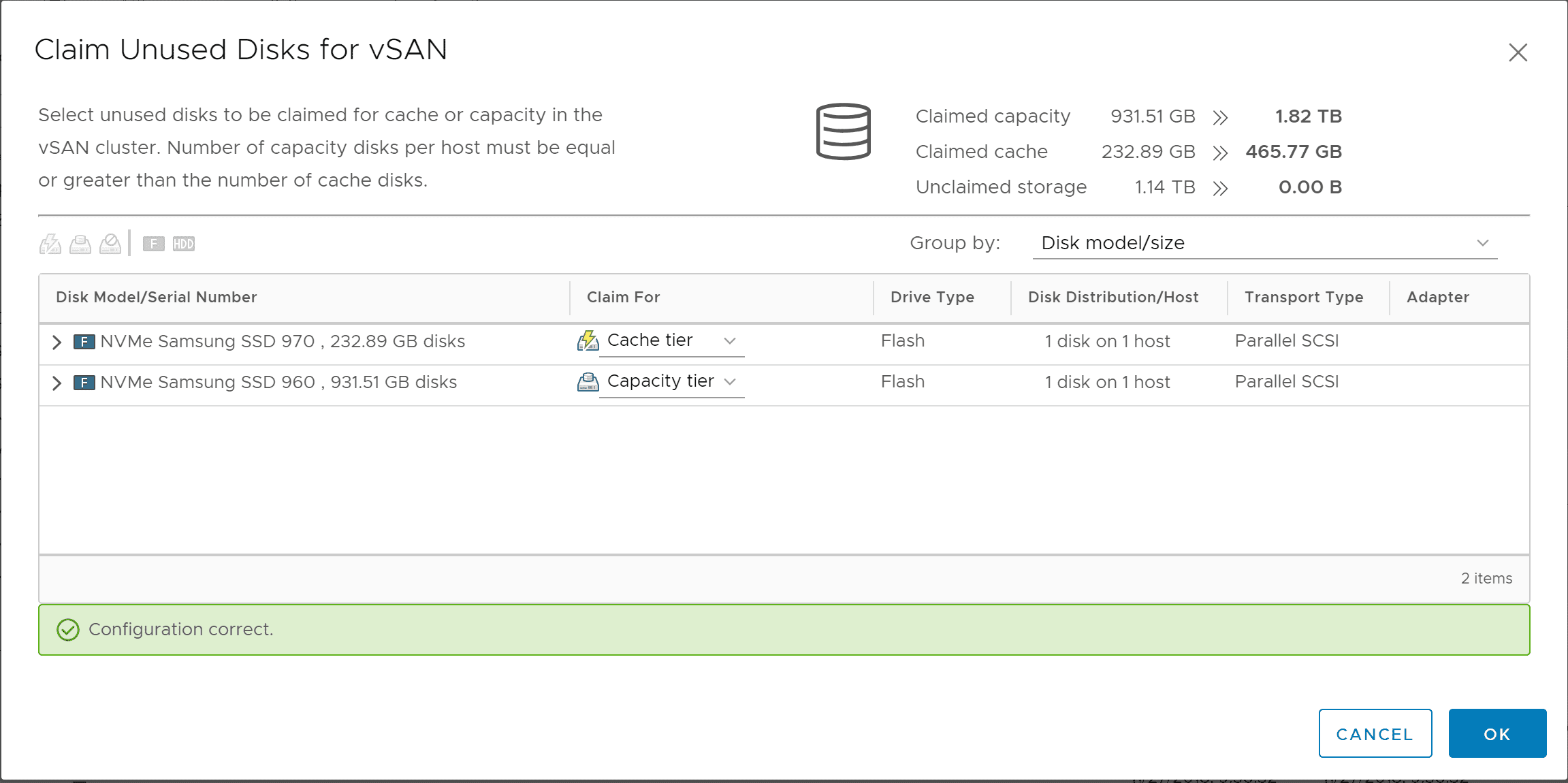This screenshot has width=1568, height=783.
Task: Expand the NVMe Samsung SSD 960 disk group
Action: coord(57,383)
